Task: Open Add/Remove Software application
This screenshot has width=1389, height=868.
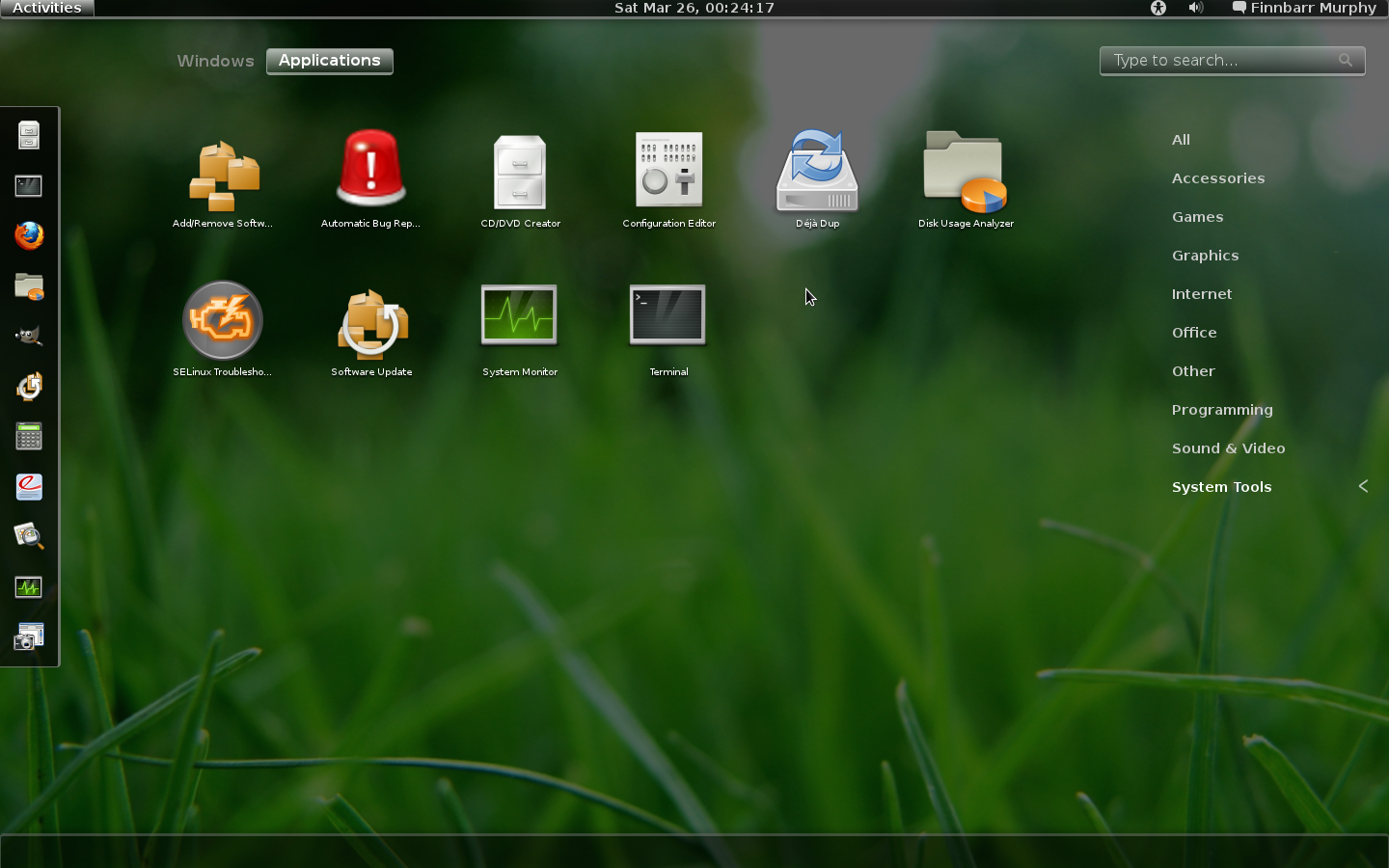Action: pyautogui.click(x=223, y=178)
